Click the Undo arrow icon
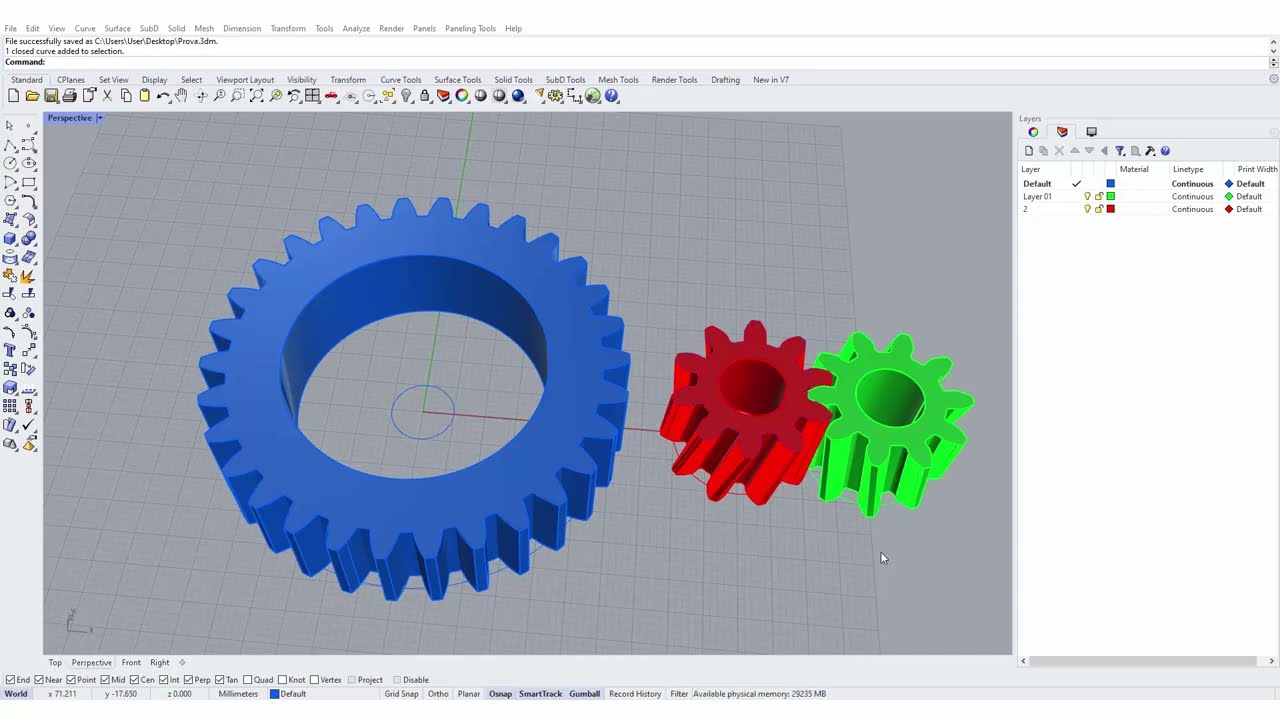 tap(163, 96)
